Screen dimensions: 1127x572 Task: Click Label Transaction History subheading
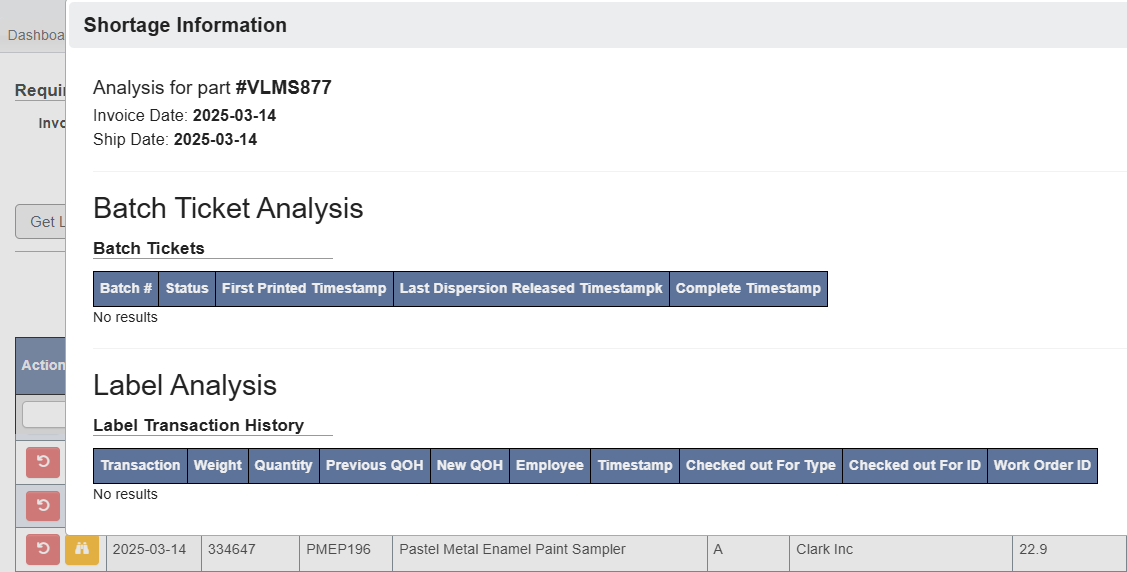coord(198,425)
